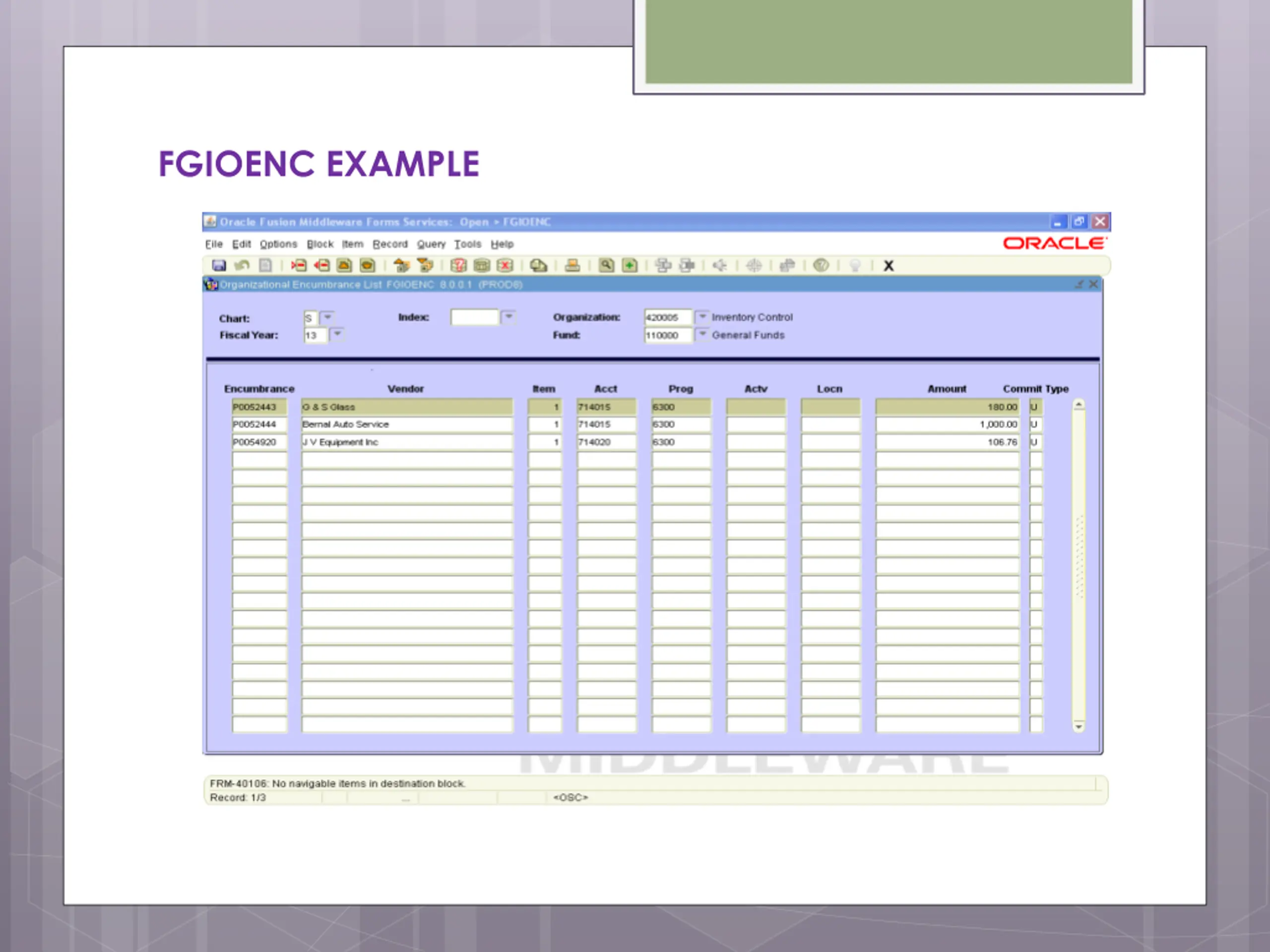This screenshot has height=952, width=1270.
Task: Click the Insert Record toolbar icon
Action: 299,265
